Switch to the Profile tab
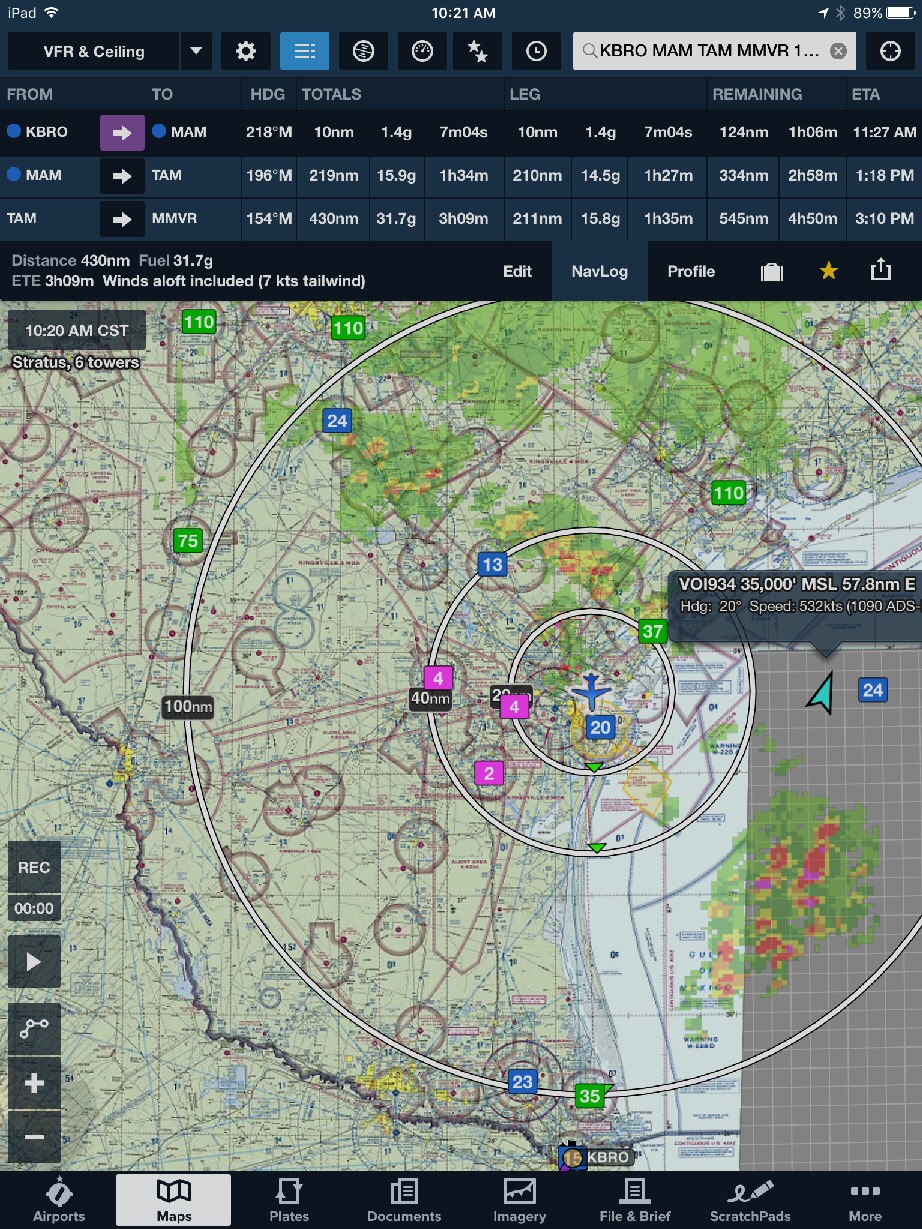This screenshot has height=1229, width=922. click(x=691, y=271)
